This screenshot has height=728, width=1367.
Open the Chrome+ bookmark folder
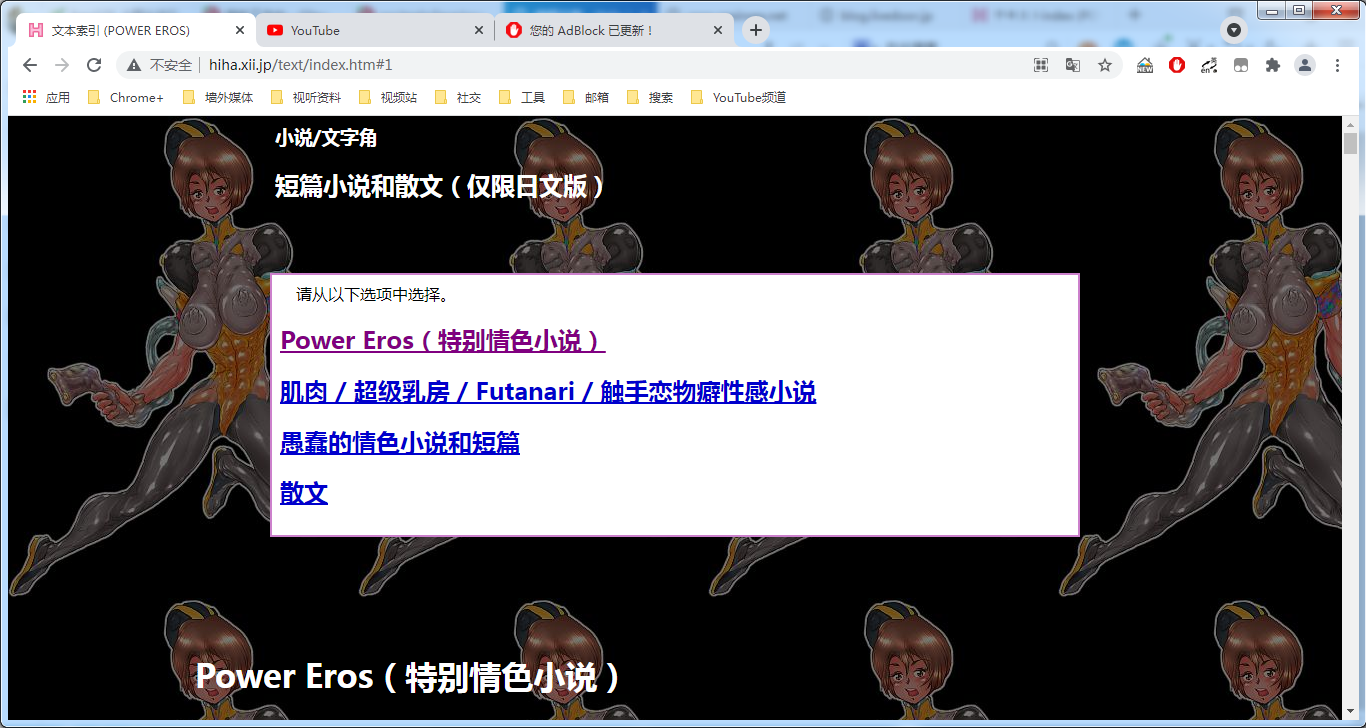click(125, 98)
